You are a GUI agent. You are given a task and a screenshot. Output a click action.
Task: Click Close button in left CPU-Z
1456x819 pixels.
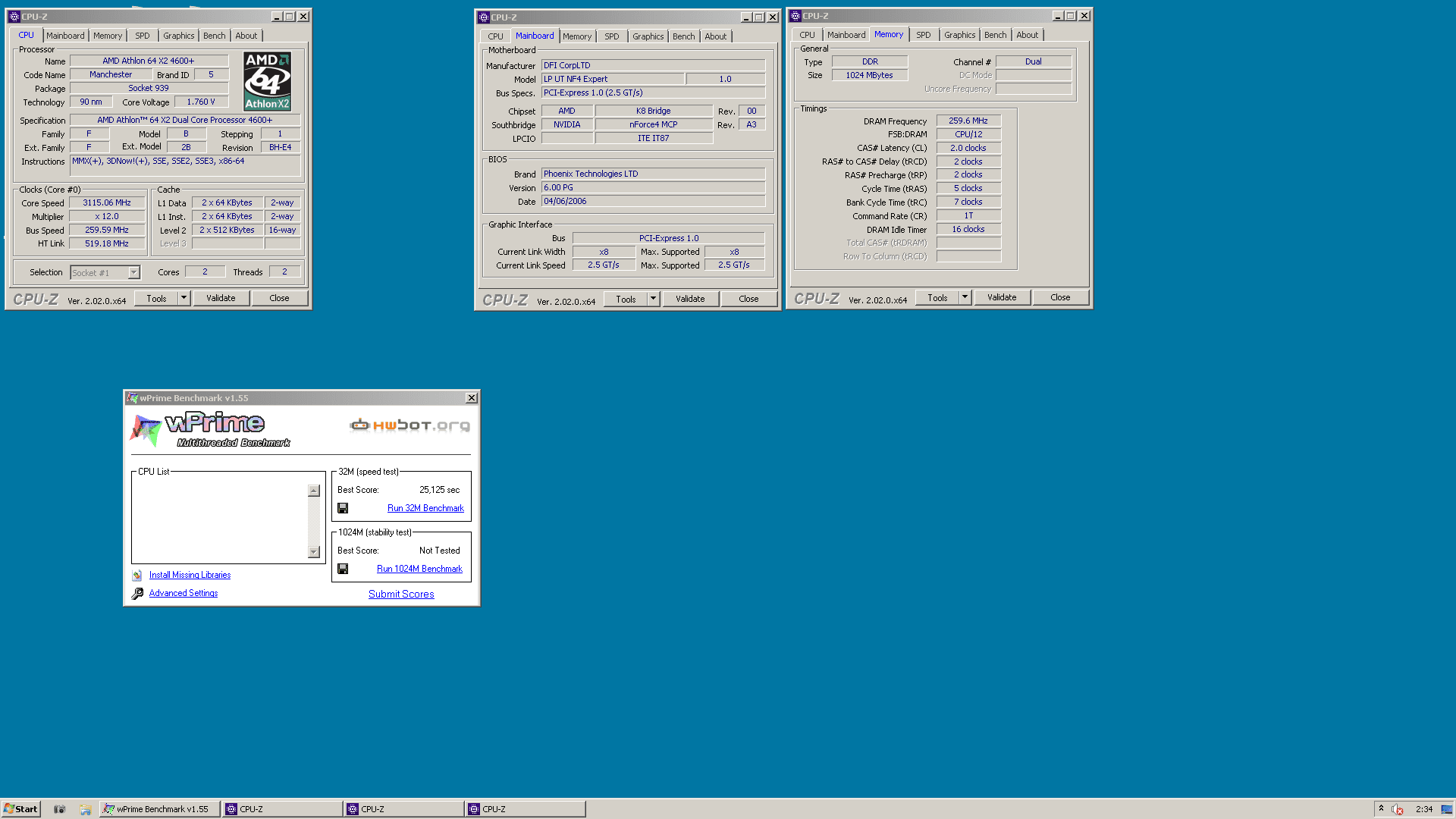279,298
